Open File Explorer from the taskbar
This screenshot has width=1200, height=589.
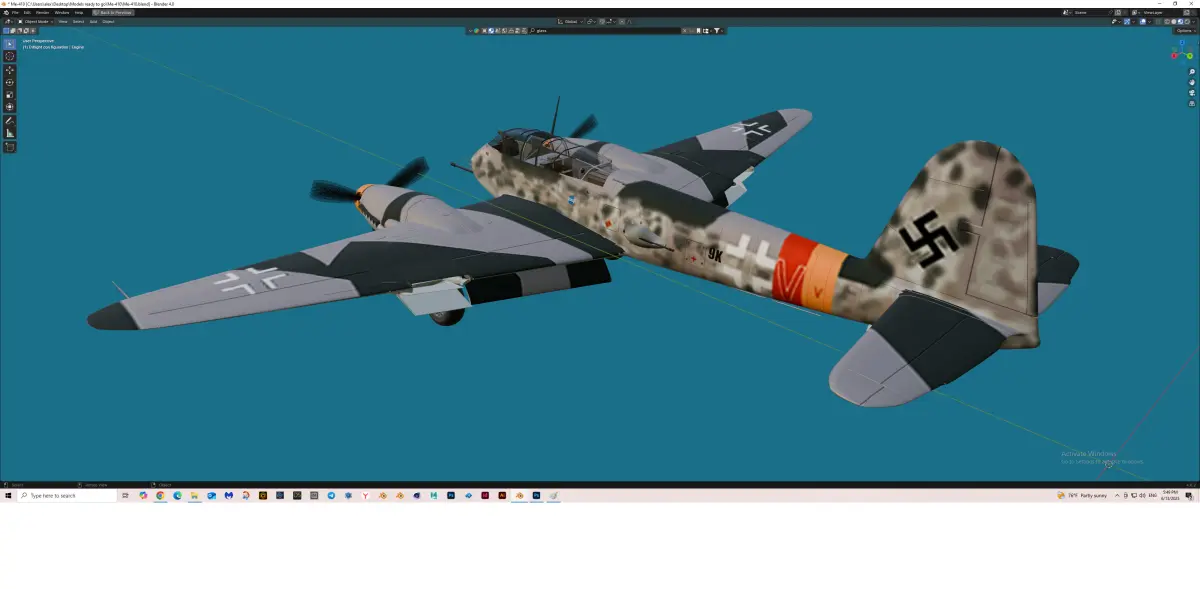point(194,495)
